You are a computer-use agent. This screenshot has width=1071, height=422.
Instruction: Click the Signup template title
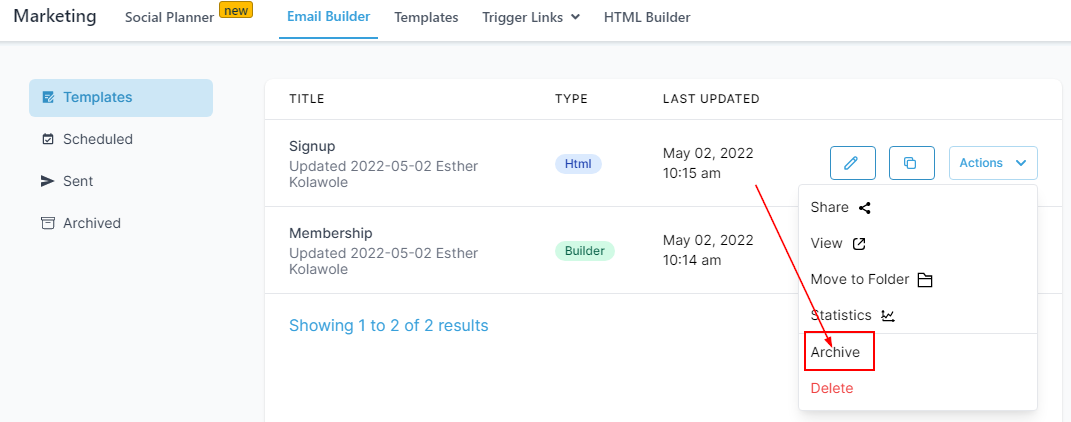[x=312, y=146]
